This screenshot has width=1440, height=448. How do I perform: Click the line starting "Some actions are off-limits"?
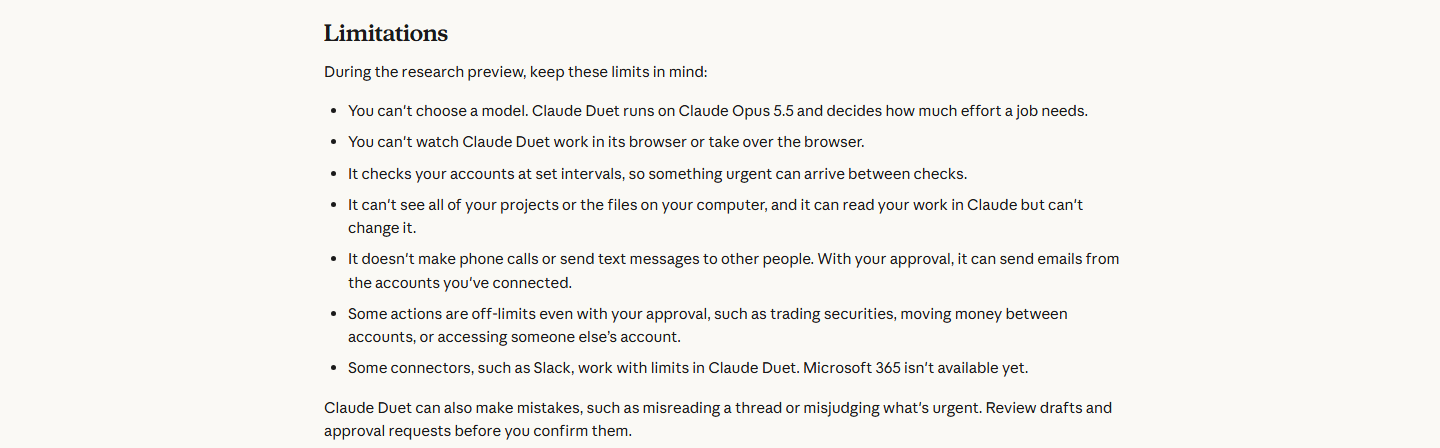coord(707,313)
